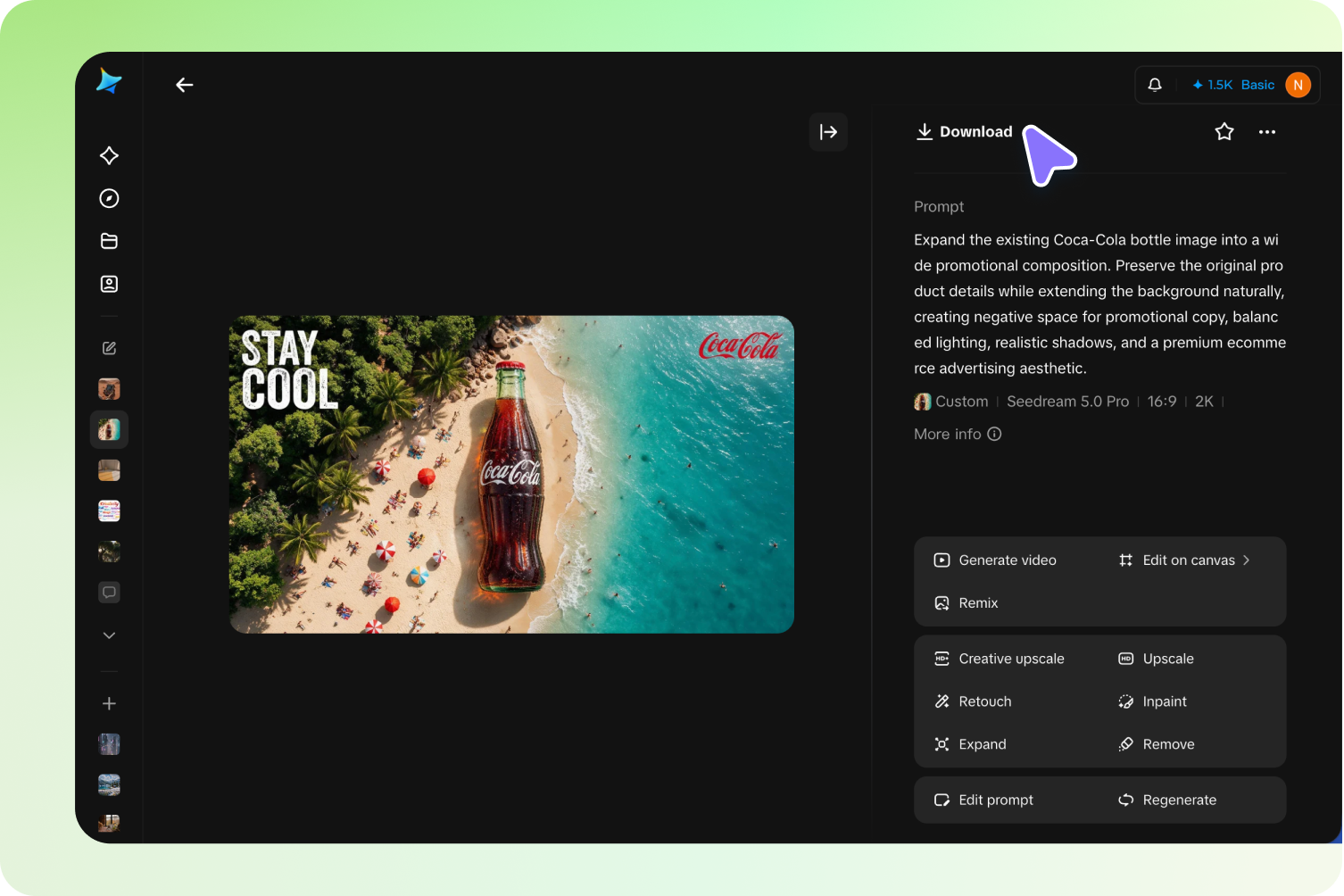Open the sparkle create icon in sidebar
1344x896 pixels.
(109, 155)
